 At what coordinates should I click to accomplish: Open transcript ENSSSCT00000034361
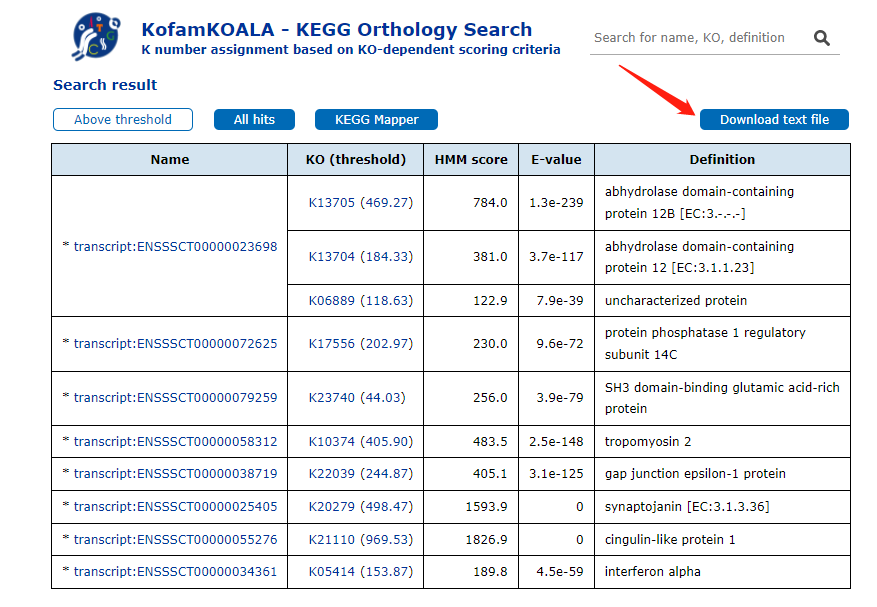click(176, 572)
